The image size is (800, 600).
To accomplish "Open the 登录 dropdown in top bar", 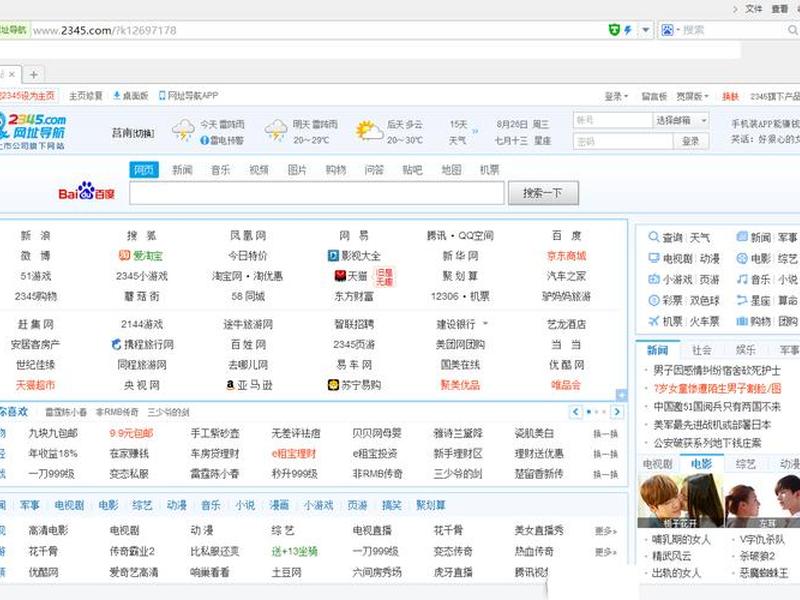I will [x=616, y=96].
